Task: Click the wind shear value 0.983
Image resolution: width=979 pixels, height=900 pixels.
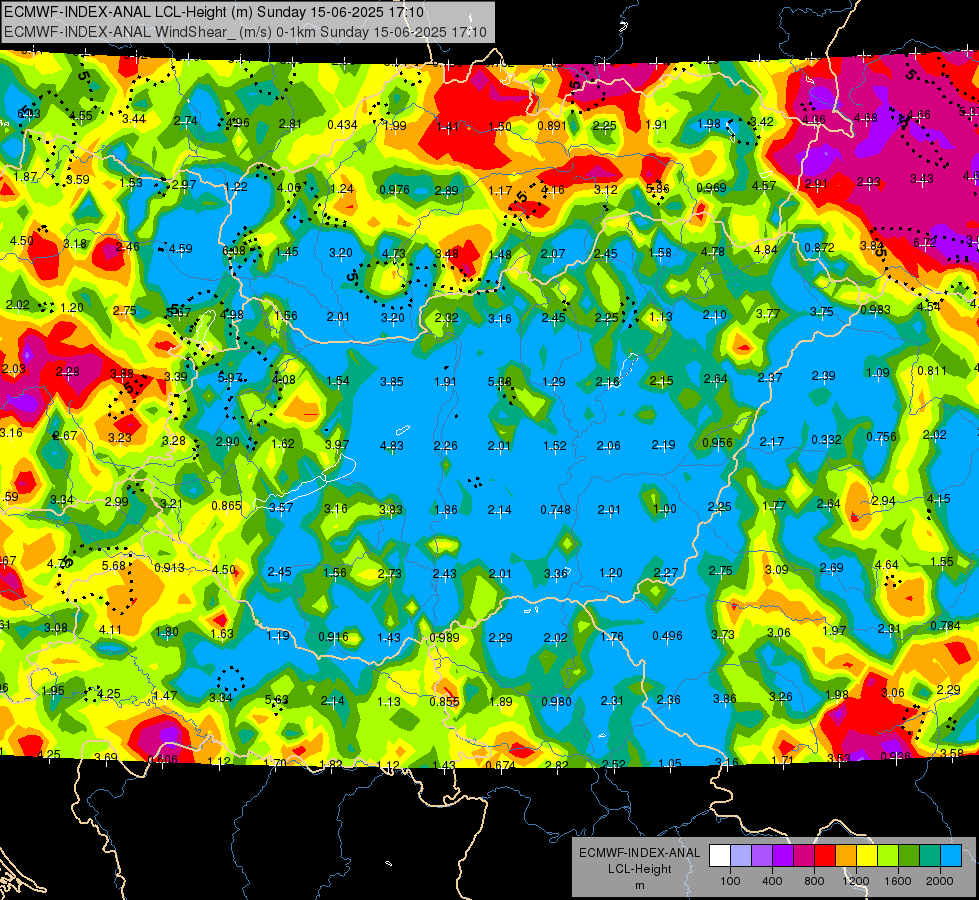Action: (875, 310)
